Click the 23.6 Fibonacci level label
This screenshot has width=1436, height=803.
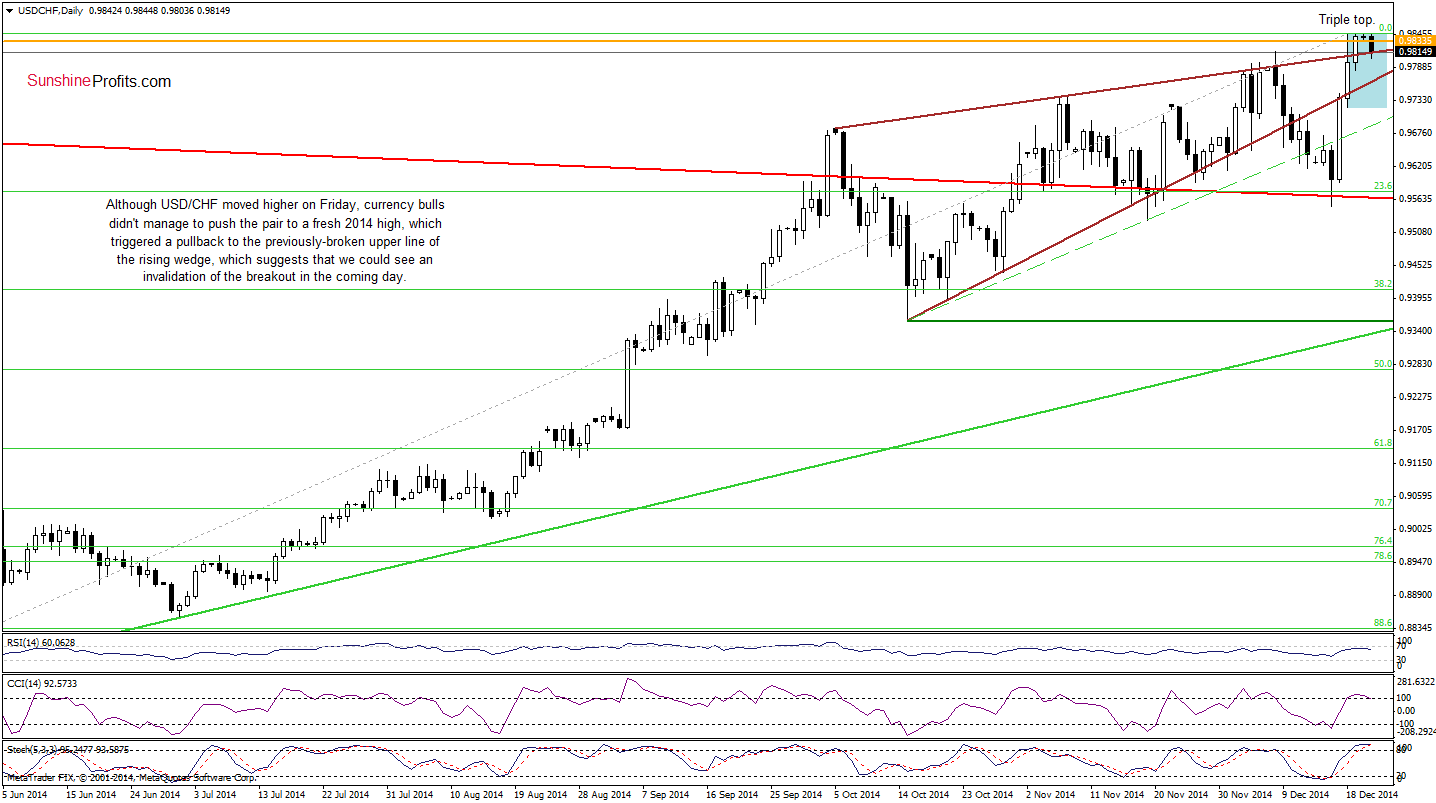coord(1383,186)
